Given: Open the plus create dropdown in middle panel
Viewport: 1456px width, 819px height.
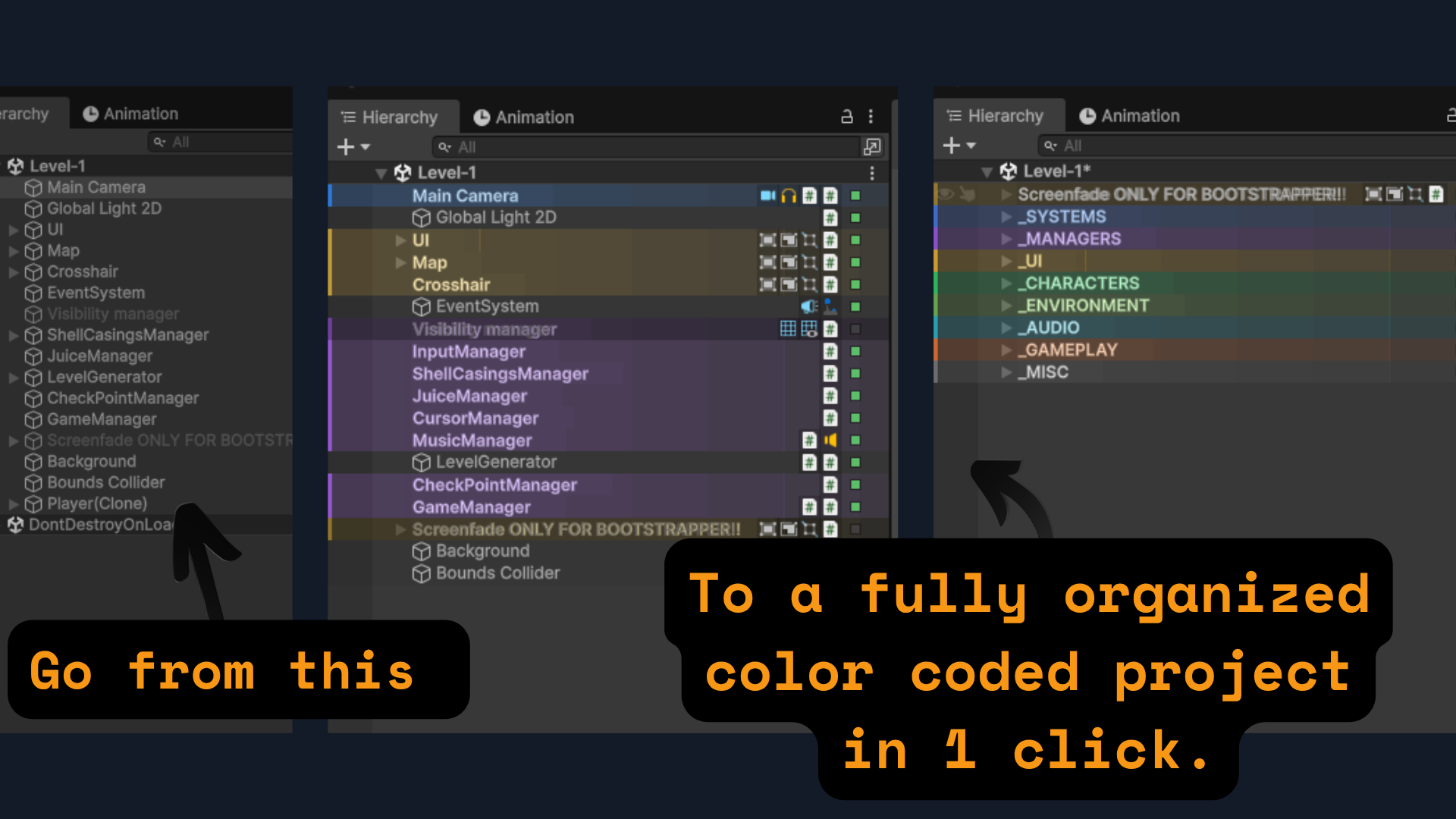Looking at the screenshot, I should coord(353,146).
